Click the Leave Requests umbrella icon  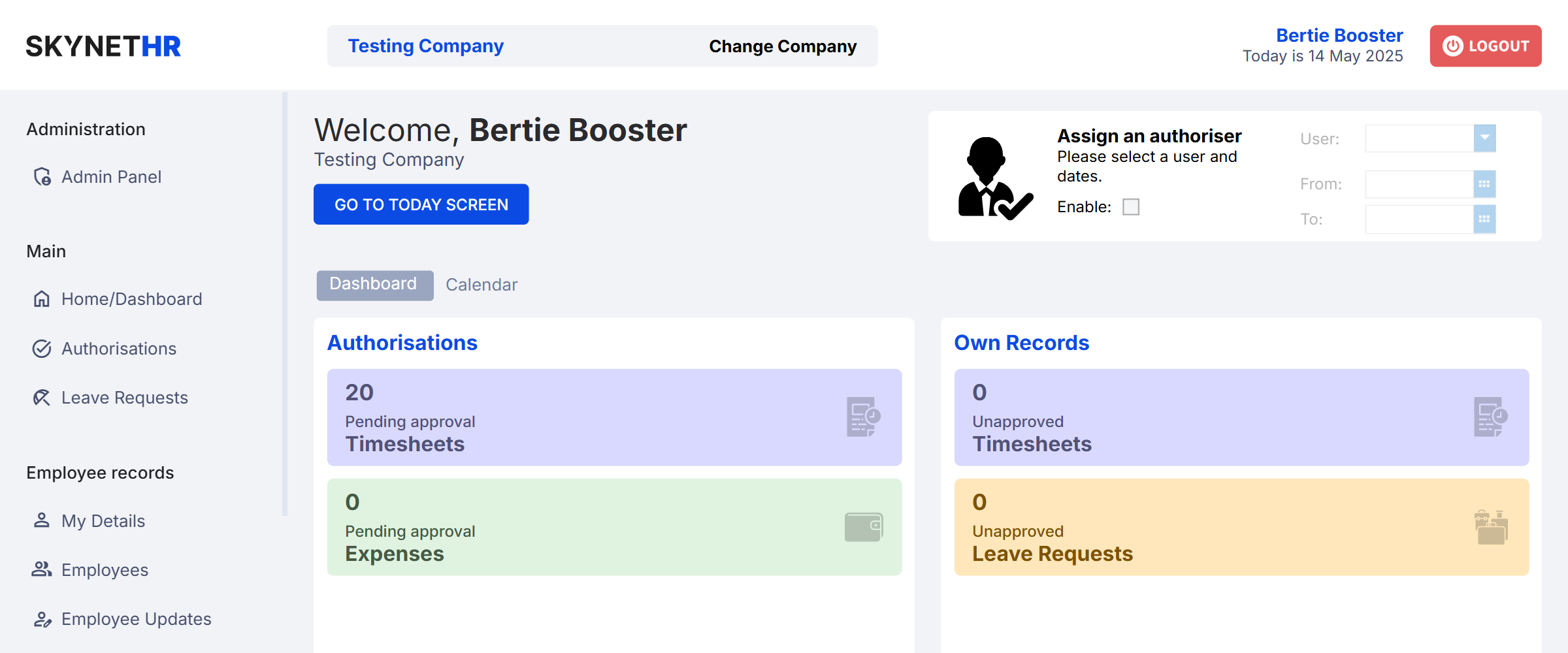[42, 398]
